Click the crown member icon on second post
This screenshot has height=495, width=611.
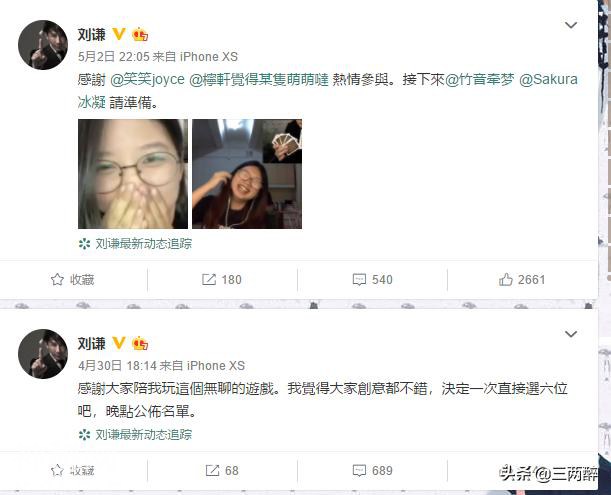[140, 344]
